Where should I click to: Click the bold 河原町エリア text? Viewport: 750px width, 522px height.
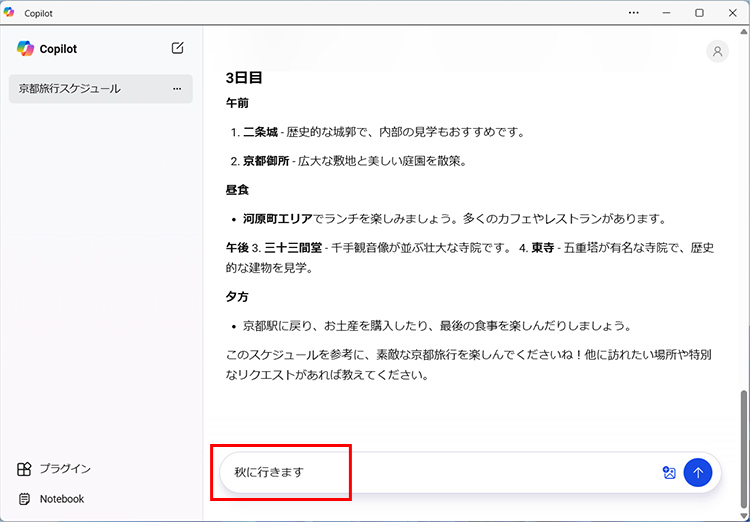277,218
